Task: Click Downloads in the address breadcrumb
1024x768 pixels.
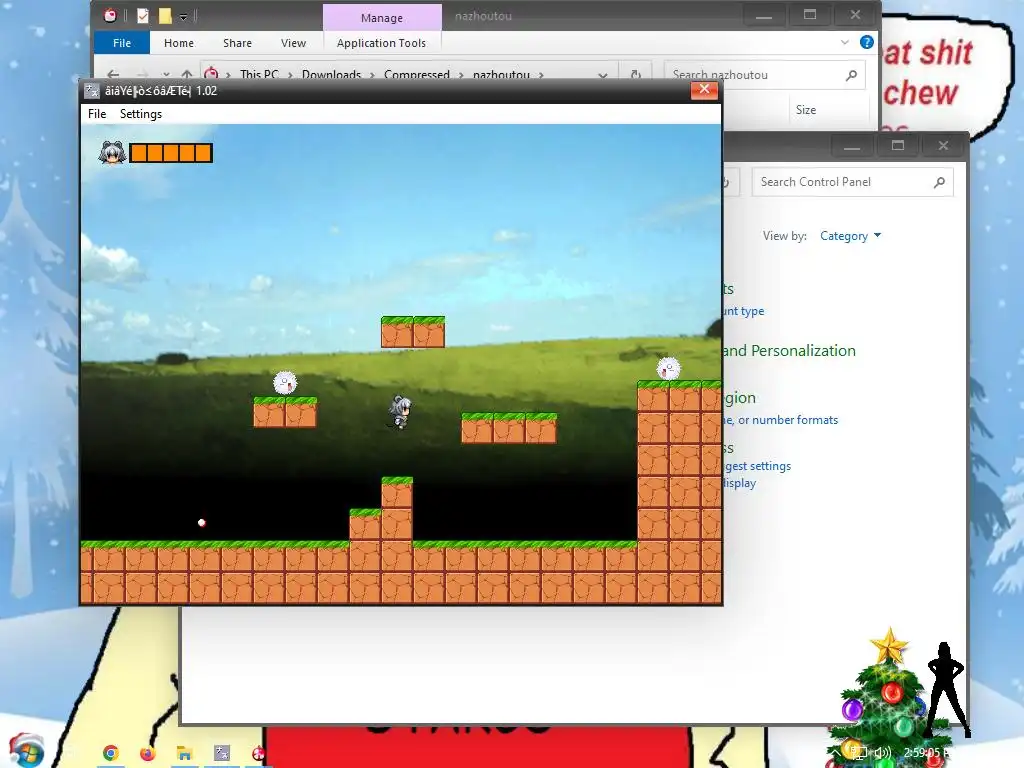Action: [331, 74]
